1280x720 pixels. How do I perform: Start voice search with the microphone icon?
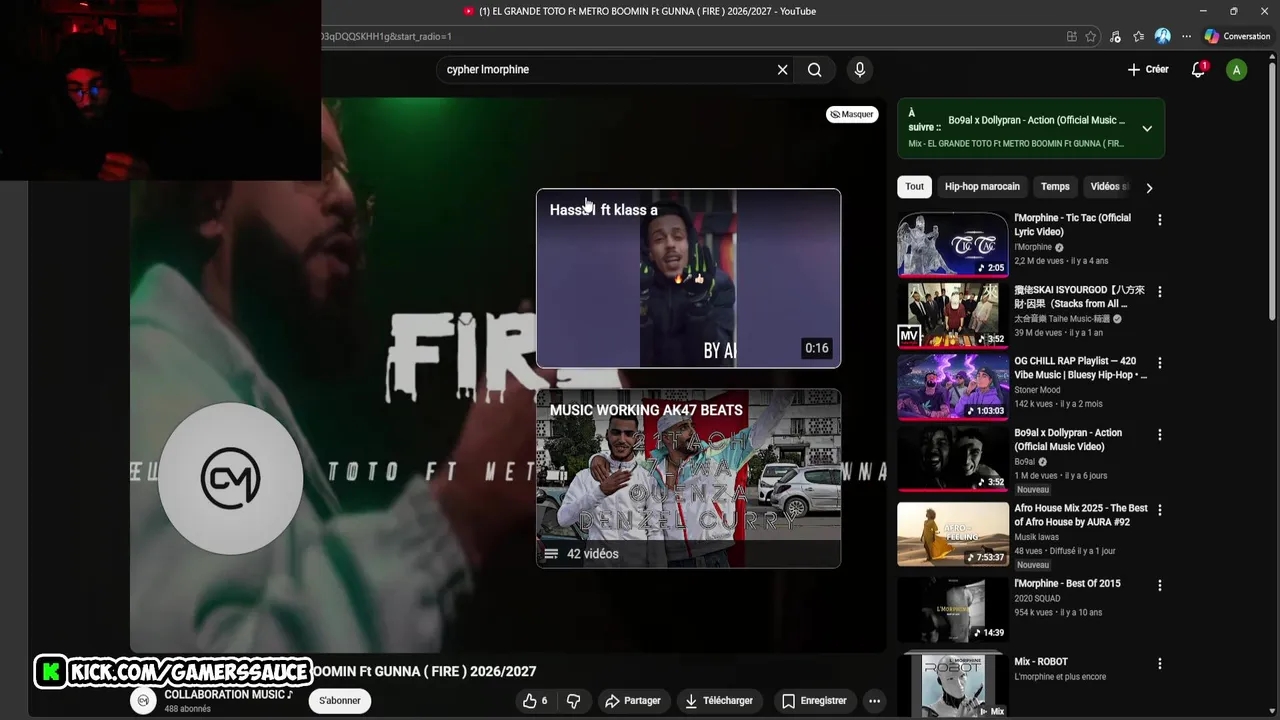[x=859, y=70]
